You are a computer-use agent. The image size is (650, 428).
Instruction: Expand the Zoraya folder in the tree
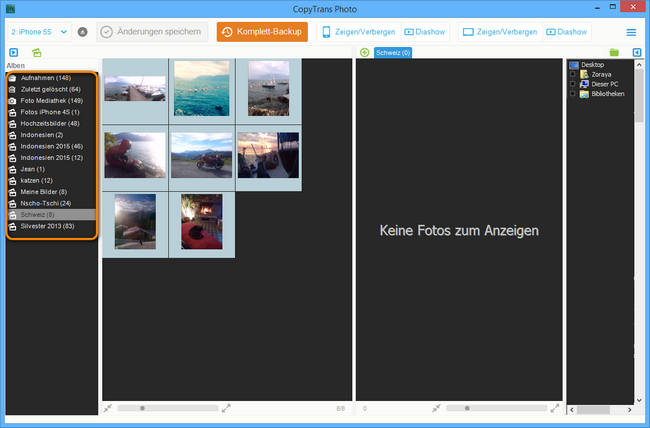(573, 75)
